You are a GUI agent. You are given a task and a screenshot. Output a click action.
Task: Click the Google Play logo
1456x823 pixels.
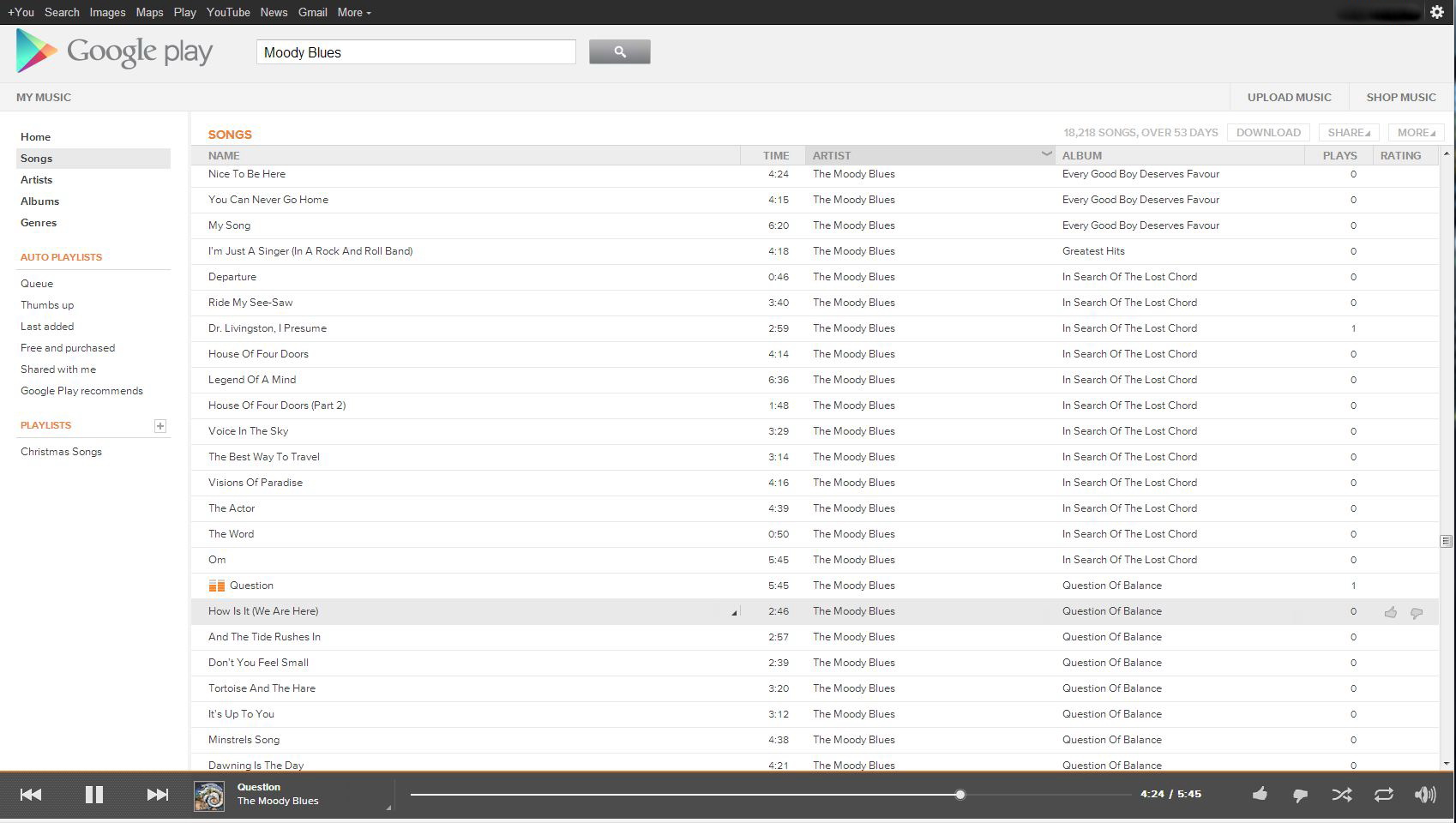pyautogui.click(x=114, y=51)
